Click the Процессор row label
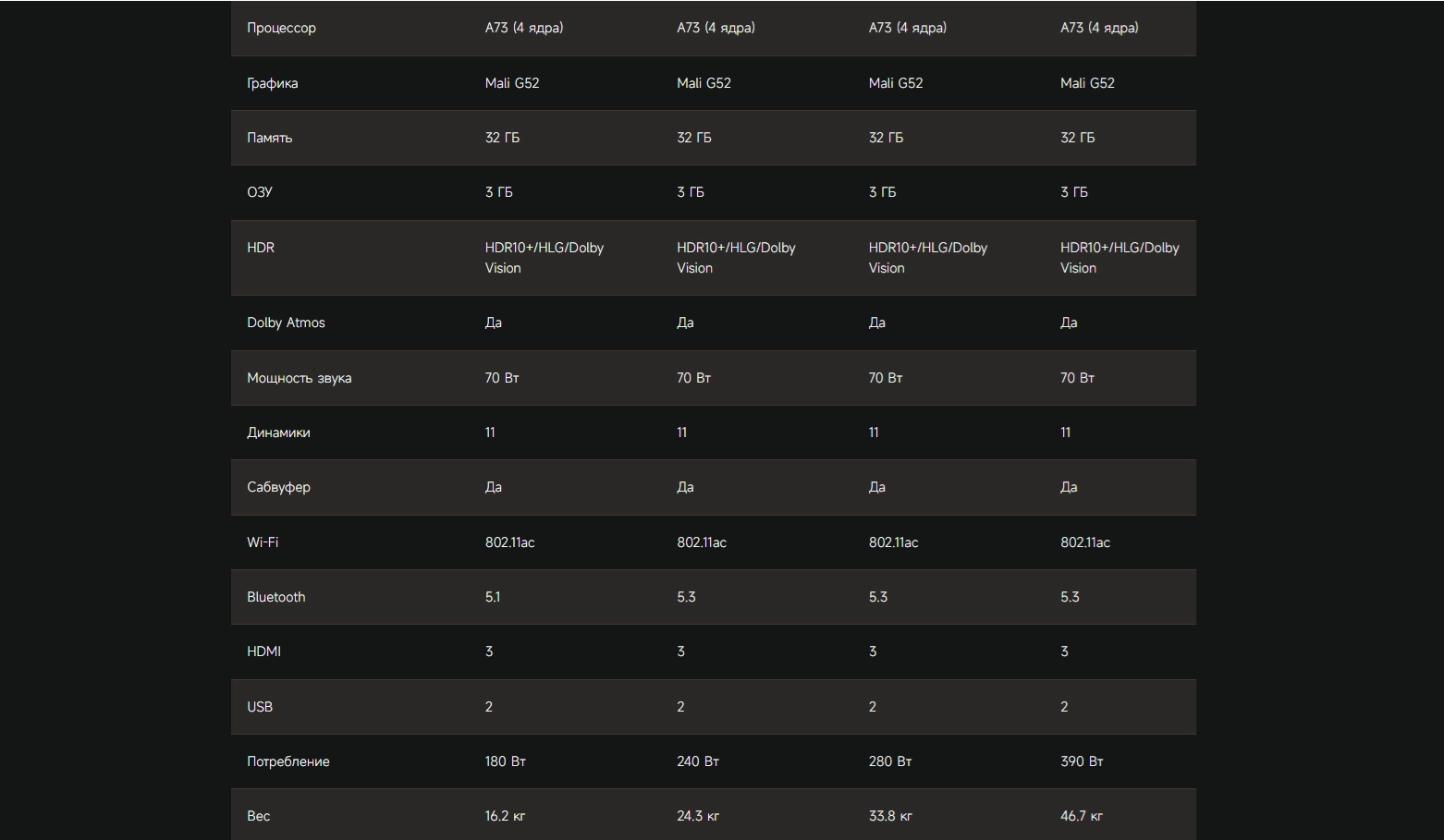Image resolution: width=1444 pixels, height=840 pixels. (281, 28)
